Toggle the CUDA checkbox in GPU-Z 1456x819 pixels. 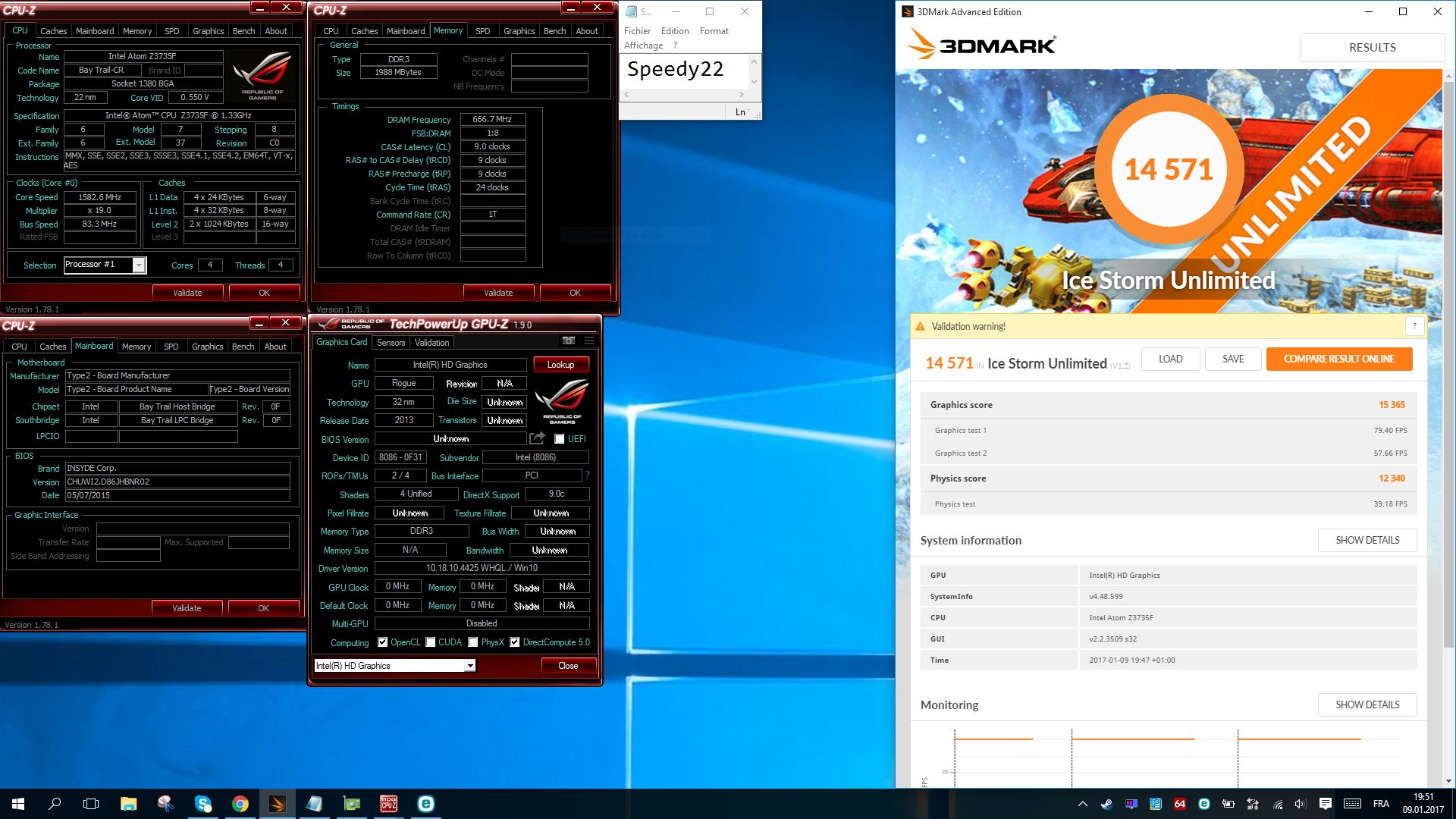tap(431, 642)
